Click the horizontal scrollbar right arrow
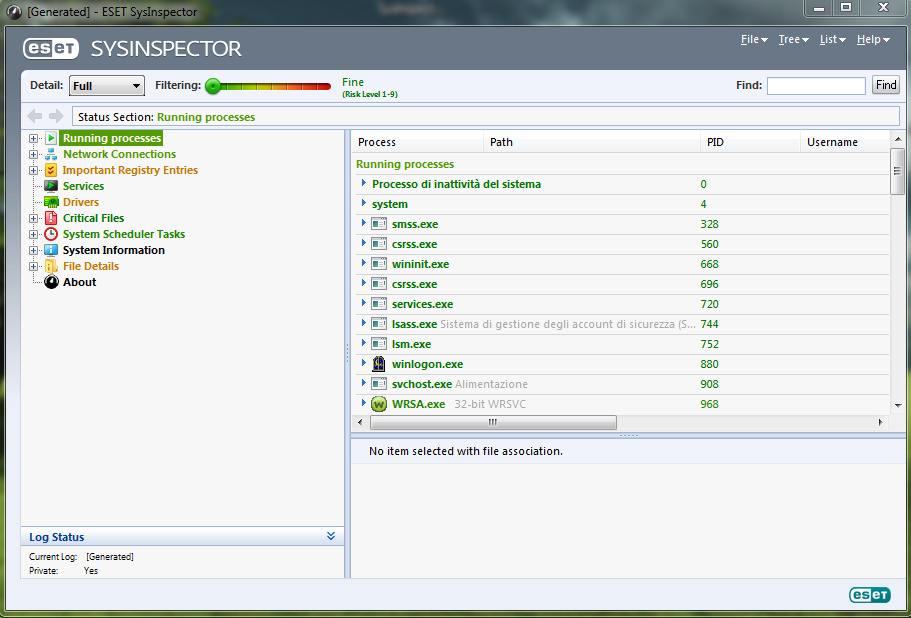This screenshot has width=911, height=618. (881, 422)
